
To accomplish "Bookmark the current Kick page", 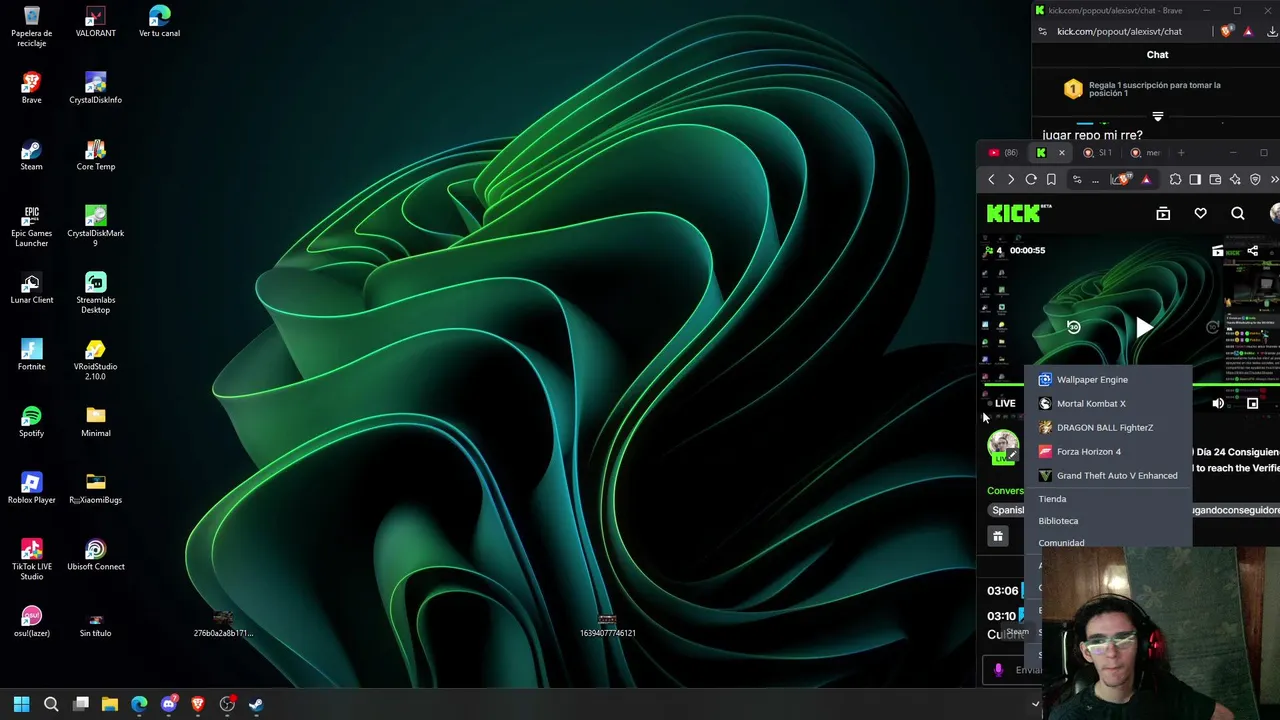I will pos(1051,180).
